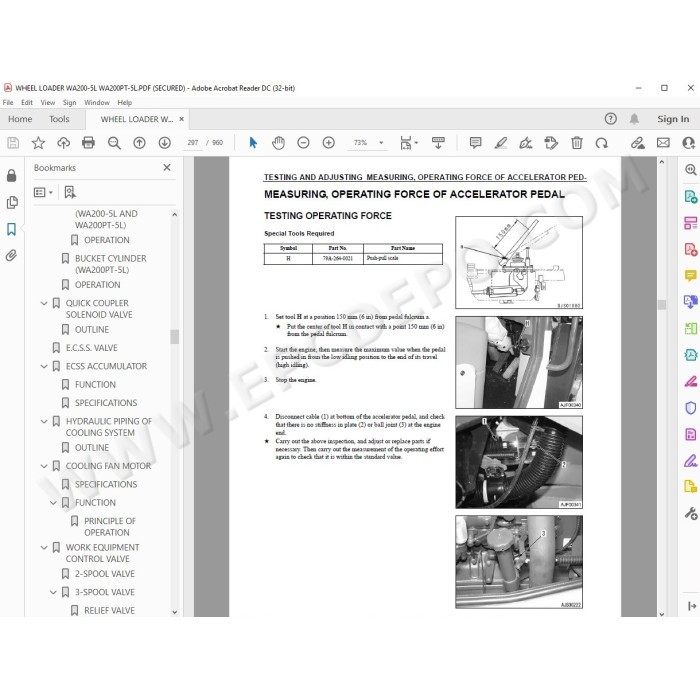Open Page Thumbnails panel
700x700 pixels.
[12, 203]
